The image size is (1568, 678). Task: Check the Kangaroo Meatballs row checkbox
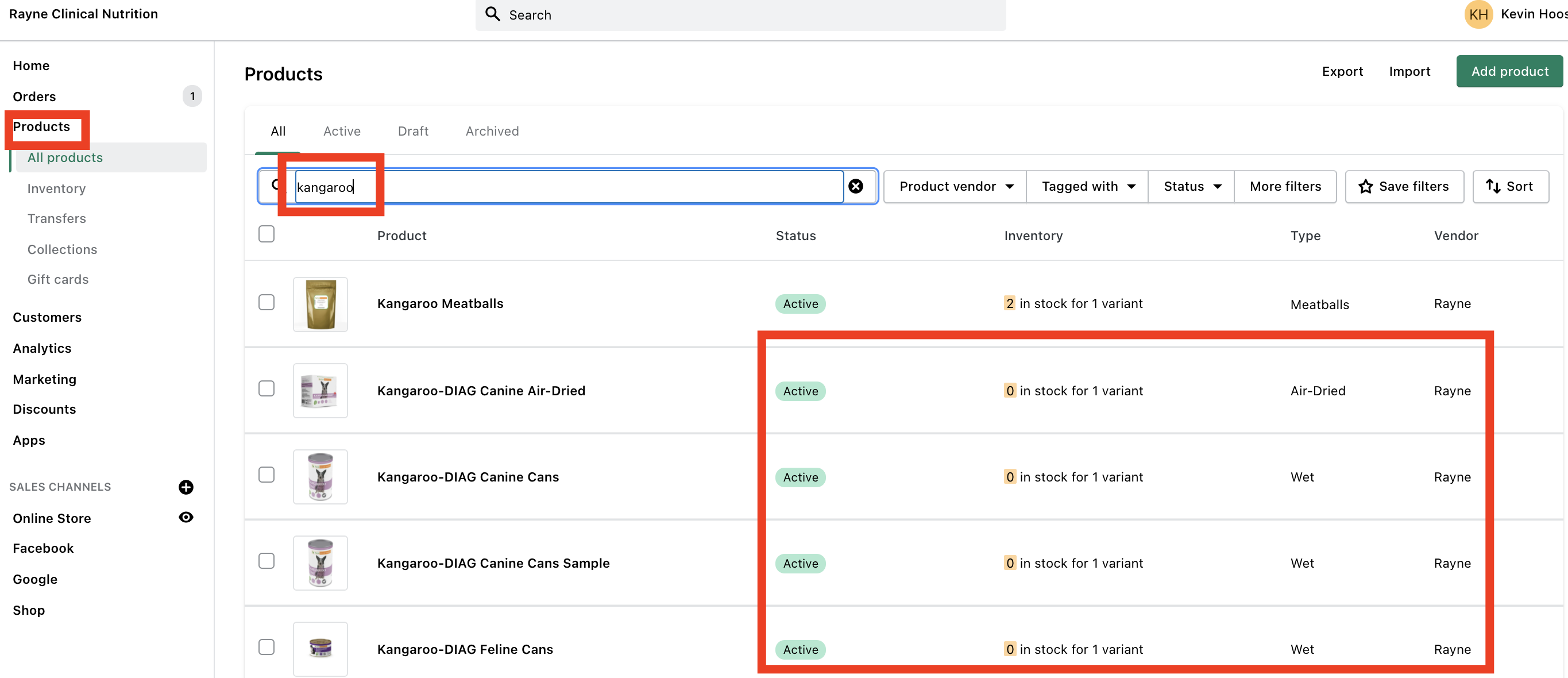267,303
